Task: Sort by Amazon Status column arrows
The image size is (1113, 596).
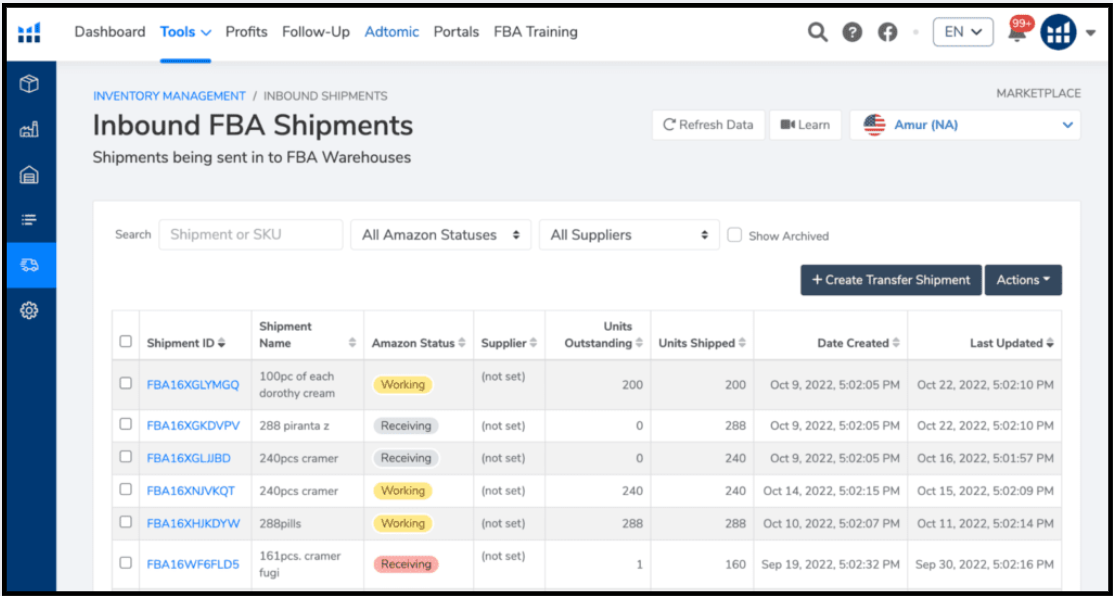Action: tap(462, 343)
